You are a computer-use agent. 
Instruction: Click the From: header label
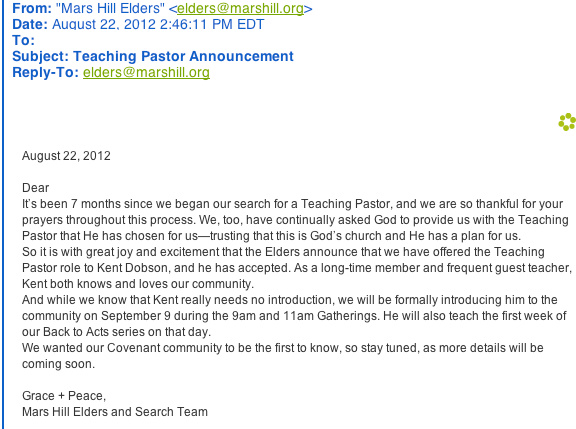click(x=32, y=8)
